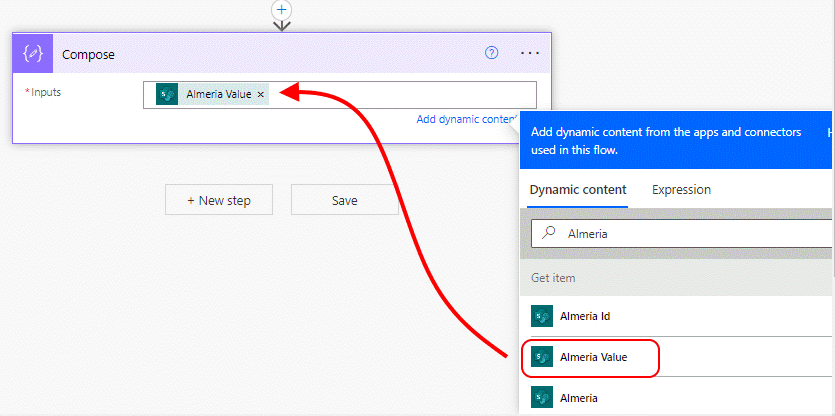
Task: Click the plus insert-step icon above Compose
Action: [x=281, y=10]
